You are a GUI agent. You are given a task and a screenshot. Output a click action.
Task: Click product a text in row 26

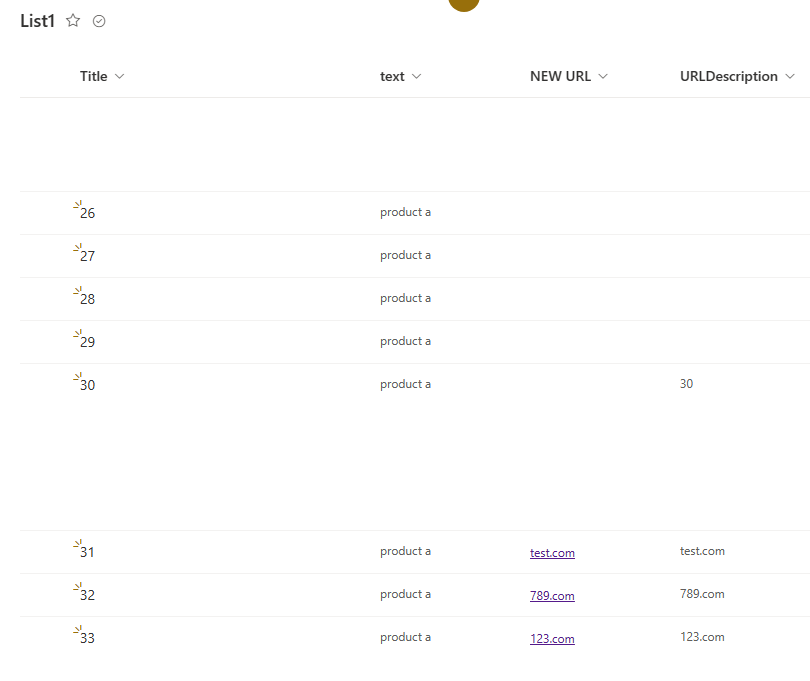click(406, 212)
